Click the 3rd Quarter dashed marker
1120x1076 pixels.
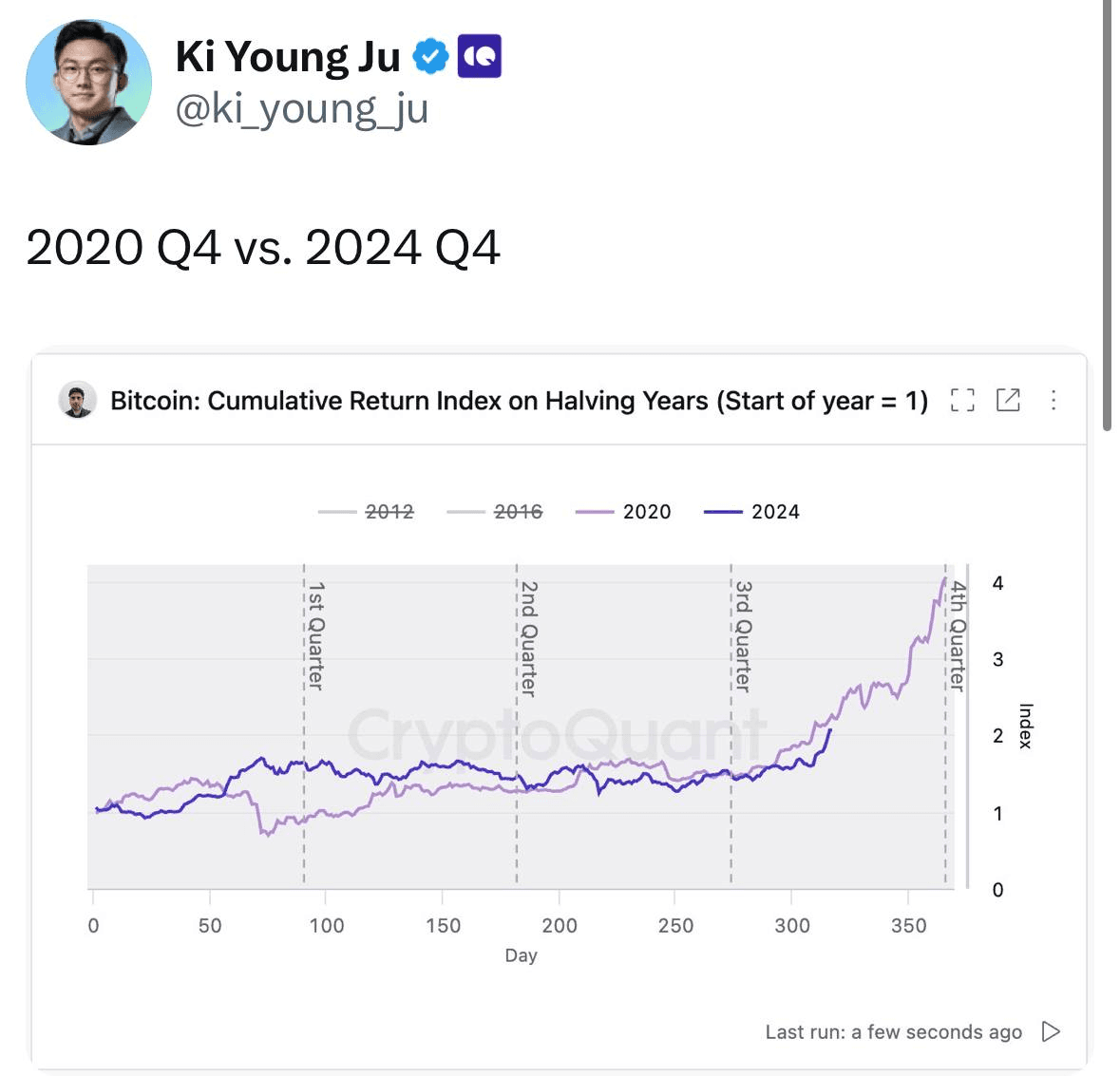(731, 725)
